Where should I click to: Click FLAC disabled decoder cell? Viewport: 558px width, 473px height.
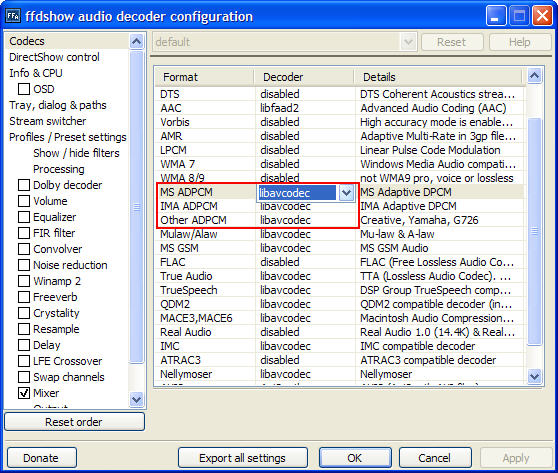305,262
